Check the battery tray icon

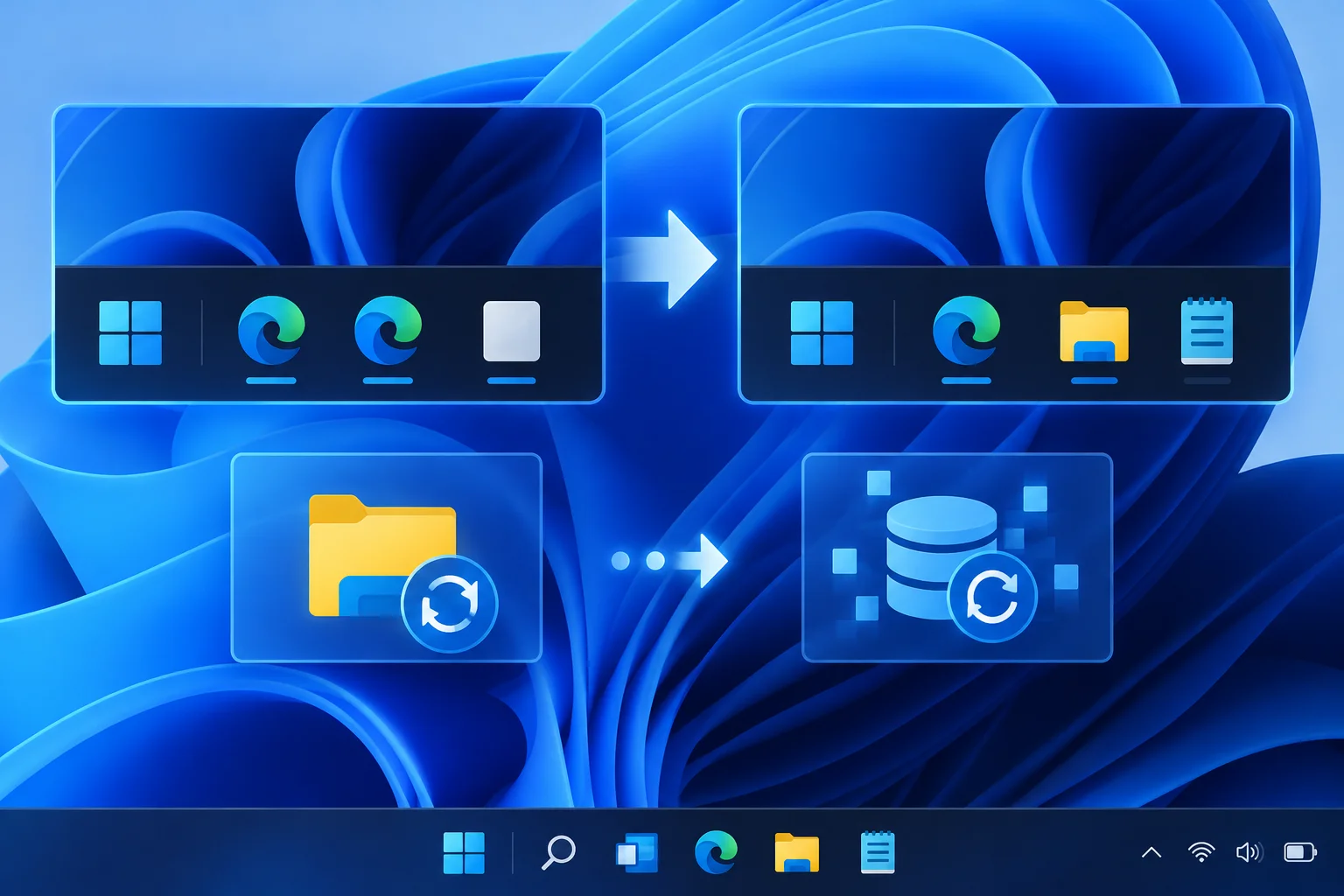pos(1299,852)
